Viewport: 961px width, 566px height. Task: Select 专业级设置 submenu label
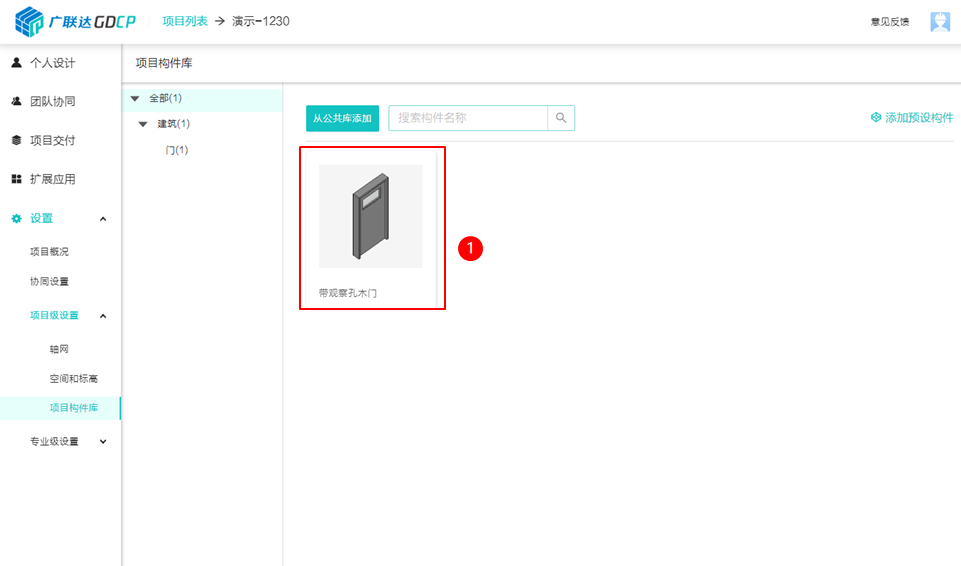(54, 442)
